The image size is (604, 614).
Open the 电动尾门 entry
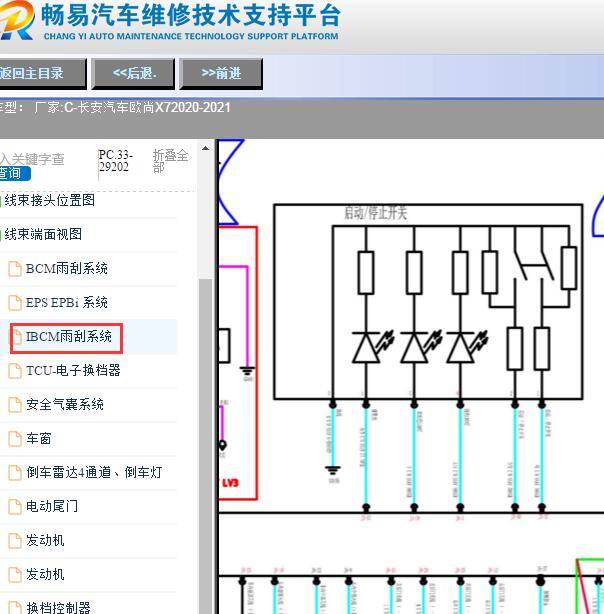tap(52, 506)
